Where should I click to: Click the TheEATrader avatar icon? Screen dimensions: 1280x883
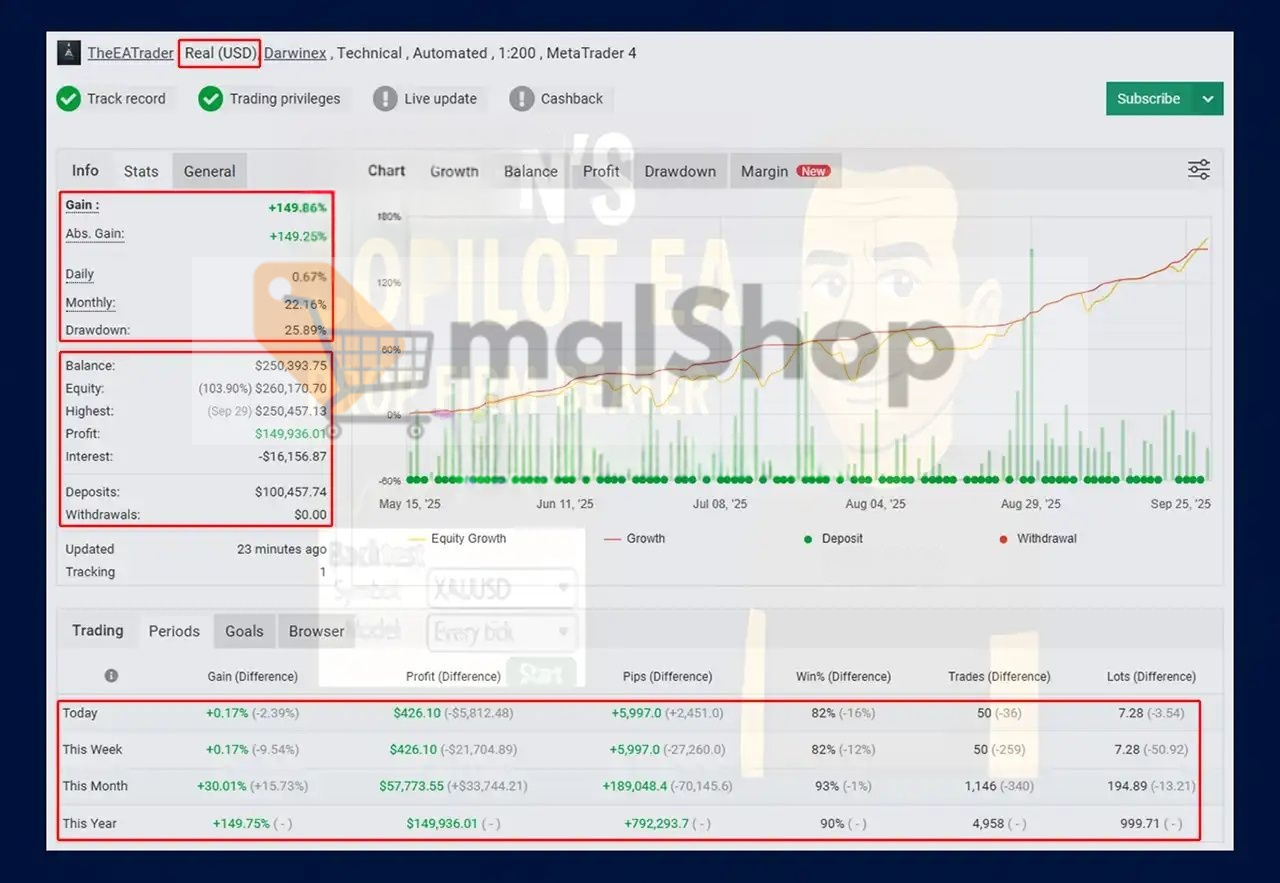pyautogui.click(x=69, y=53)
